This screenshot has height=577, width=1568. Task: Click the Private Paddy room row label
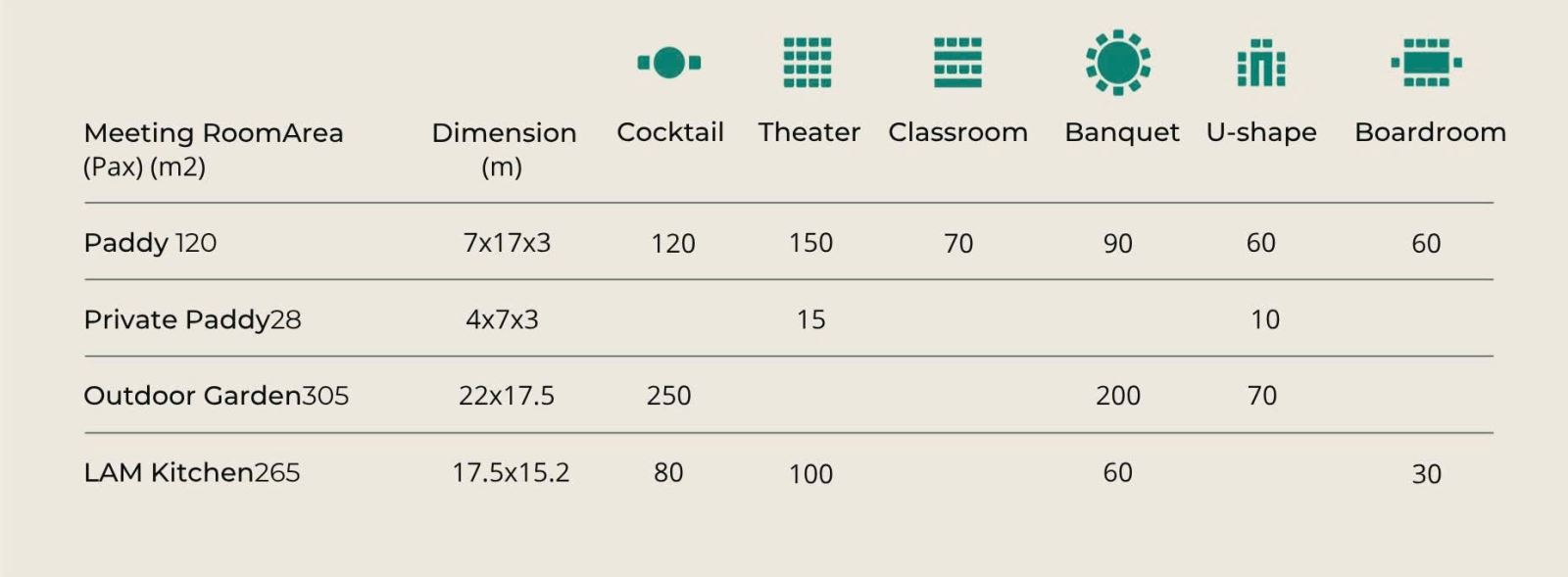coord(176,319)
